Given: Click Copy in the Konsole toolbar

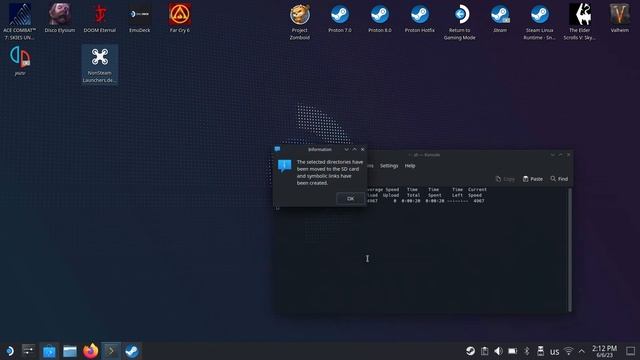Looking at the screenshot, I should pyautogui.click(x=505, y=179).
